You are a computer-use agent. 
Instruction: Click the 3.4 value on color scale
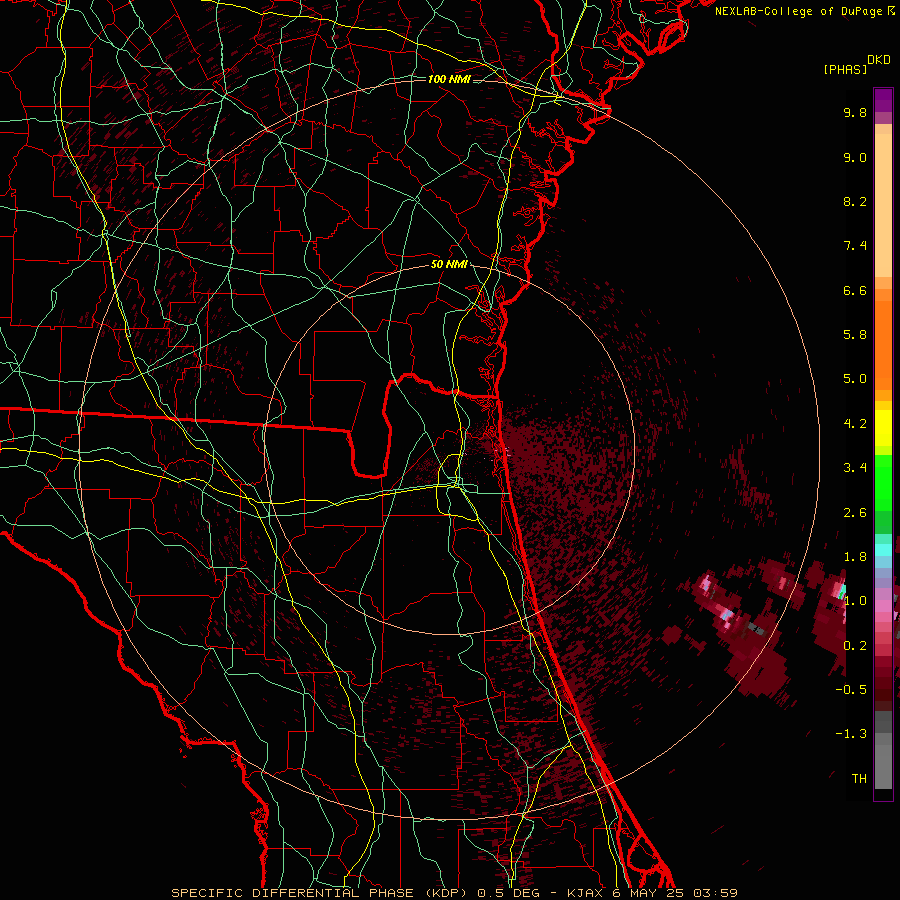[x=855, y=468]
